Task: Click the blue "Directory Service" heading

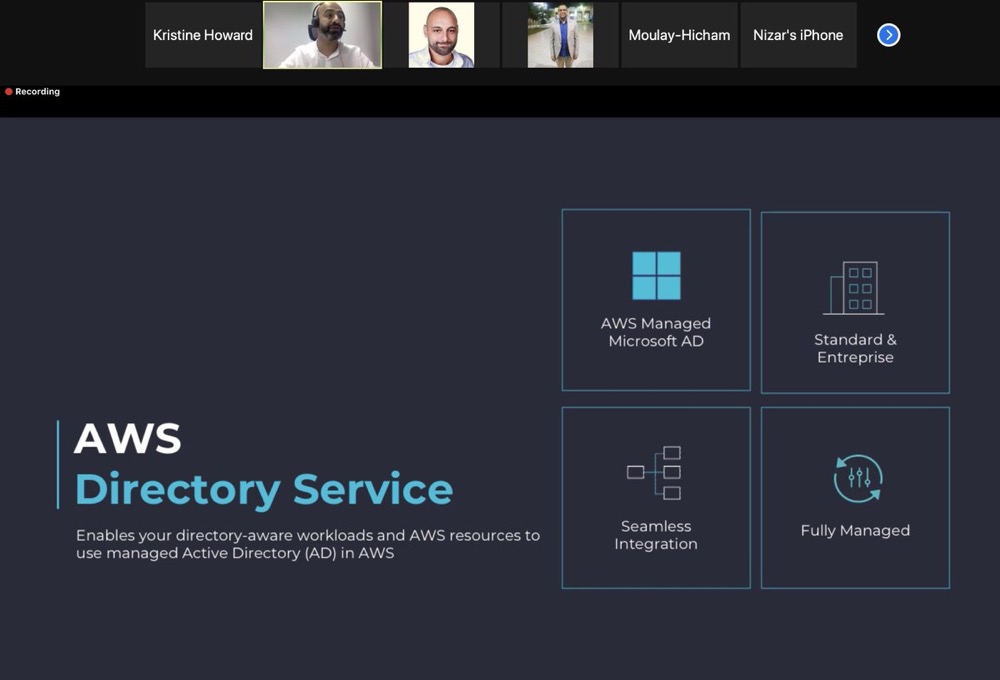Action: (x=264, y=490)
